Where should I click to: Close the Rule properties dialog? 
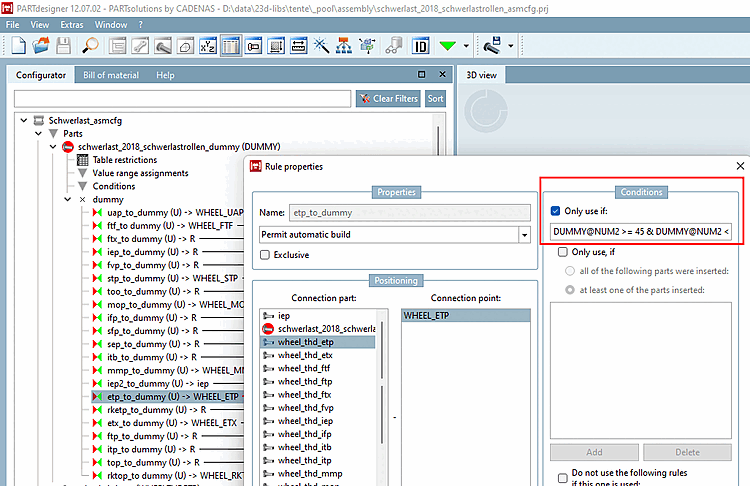click(740, 166)
